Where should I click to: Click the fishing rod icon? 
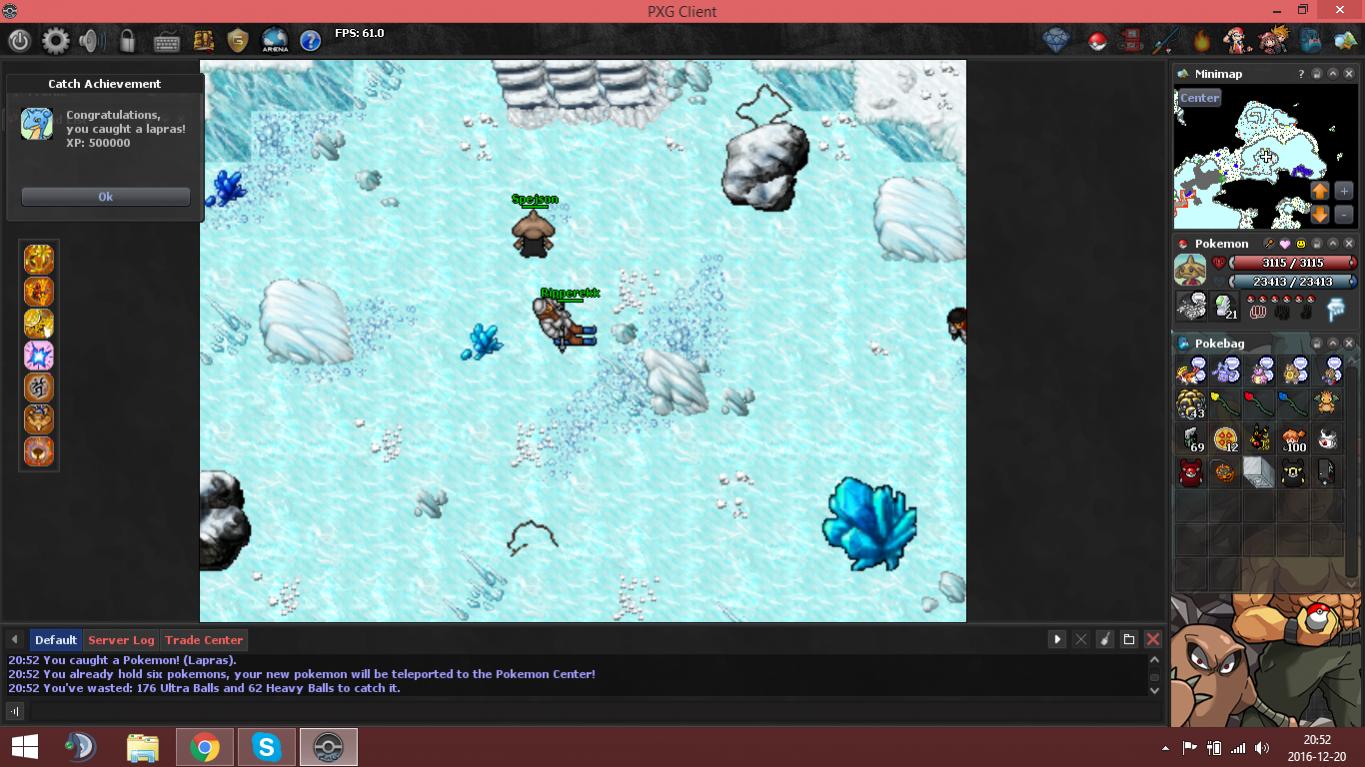click(1166, 41)
